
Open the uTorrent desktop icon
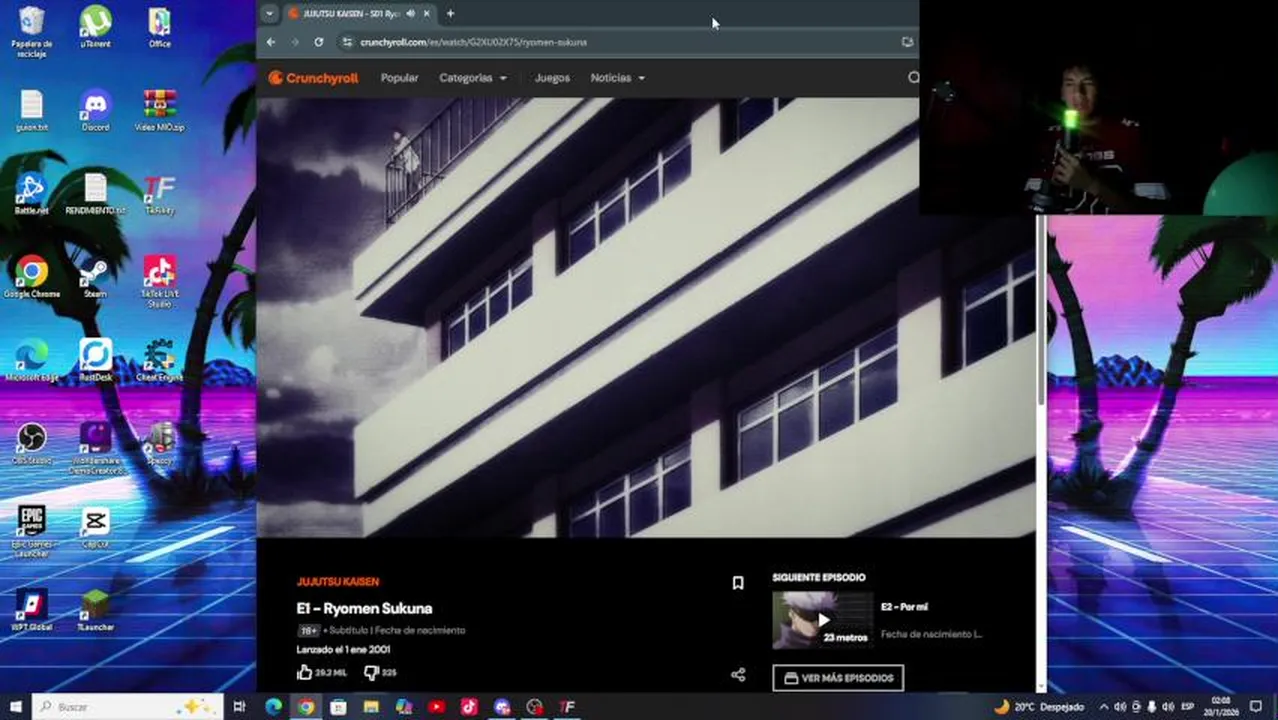click(96, 27)
